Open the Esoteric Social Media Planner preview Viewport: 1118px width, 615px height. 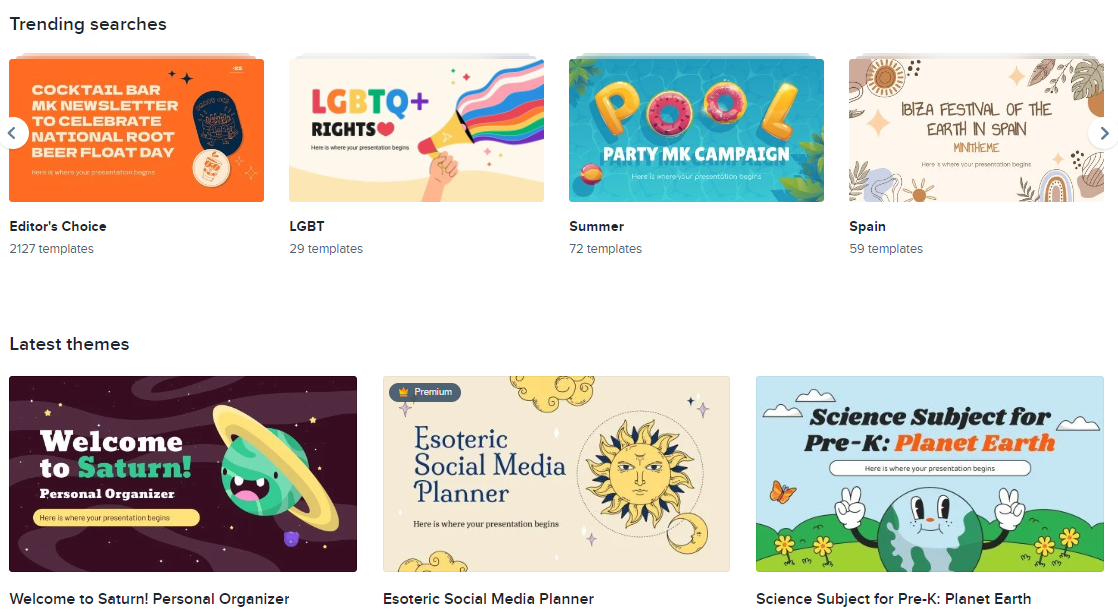pyautogui.click(x=556, y=474)
